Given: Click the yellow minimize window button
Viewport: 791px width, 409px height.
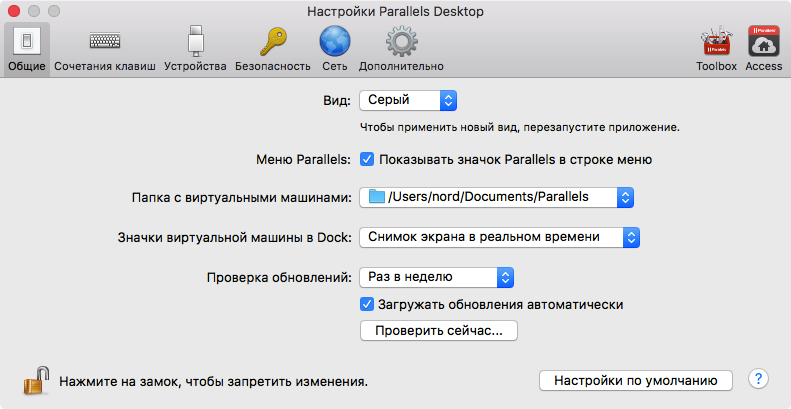Looking at the screenshot, I should tap(34, 10).
